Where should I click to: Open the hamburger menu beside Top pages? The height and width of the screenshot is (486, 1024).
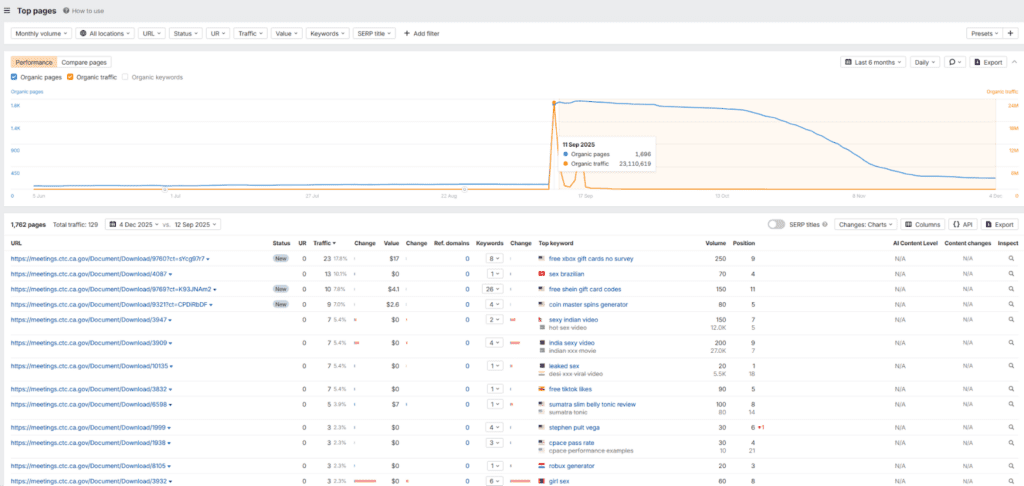(8, 10)
